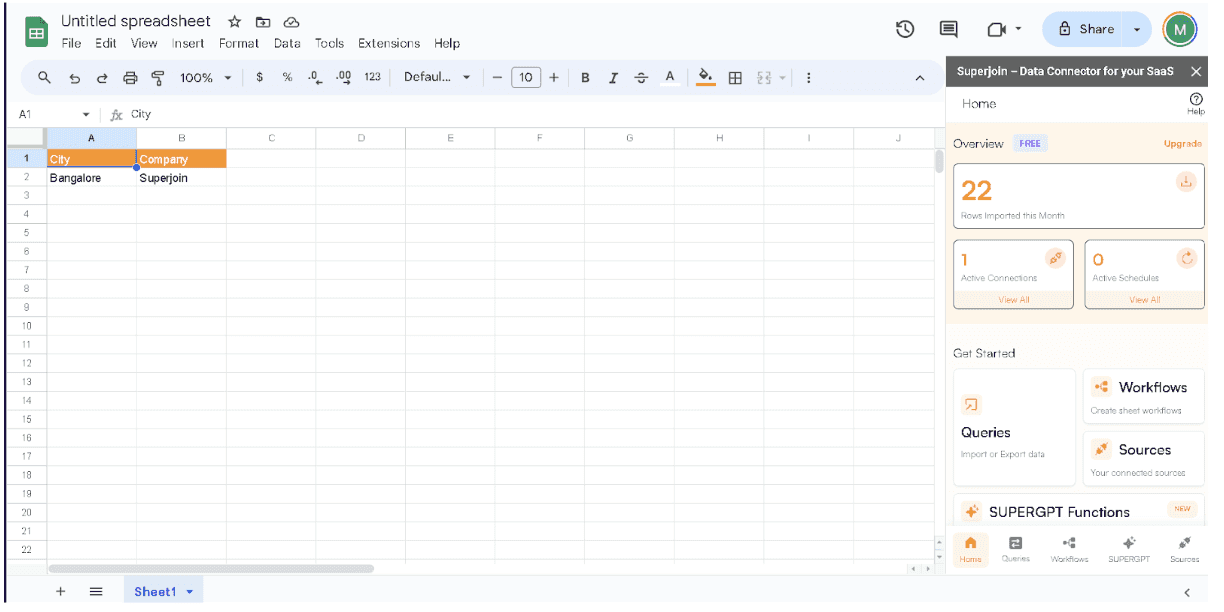The height and width of the screenshot is (612, 1224).
Task: Open more number formats (123)
Action: pyautogui.click(x=373, y=77)
